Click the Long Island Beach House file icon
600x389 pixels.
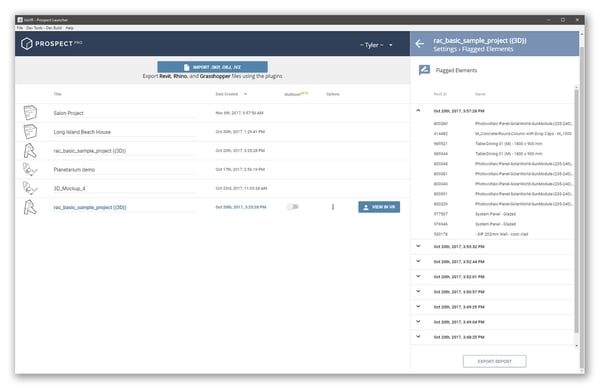30,132
